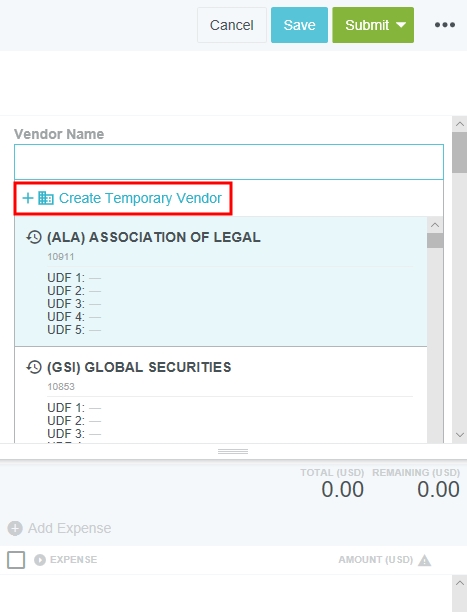Click the warning triangle icon near Amount column

424,560
